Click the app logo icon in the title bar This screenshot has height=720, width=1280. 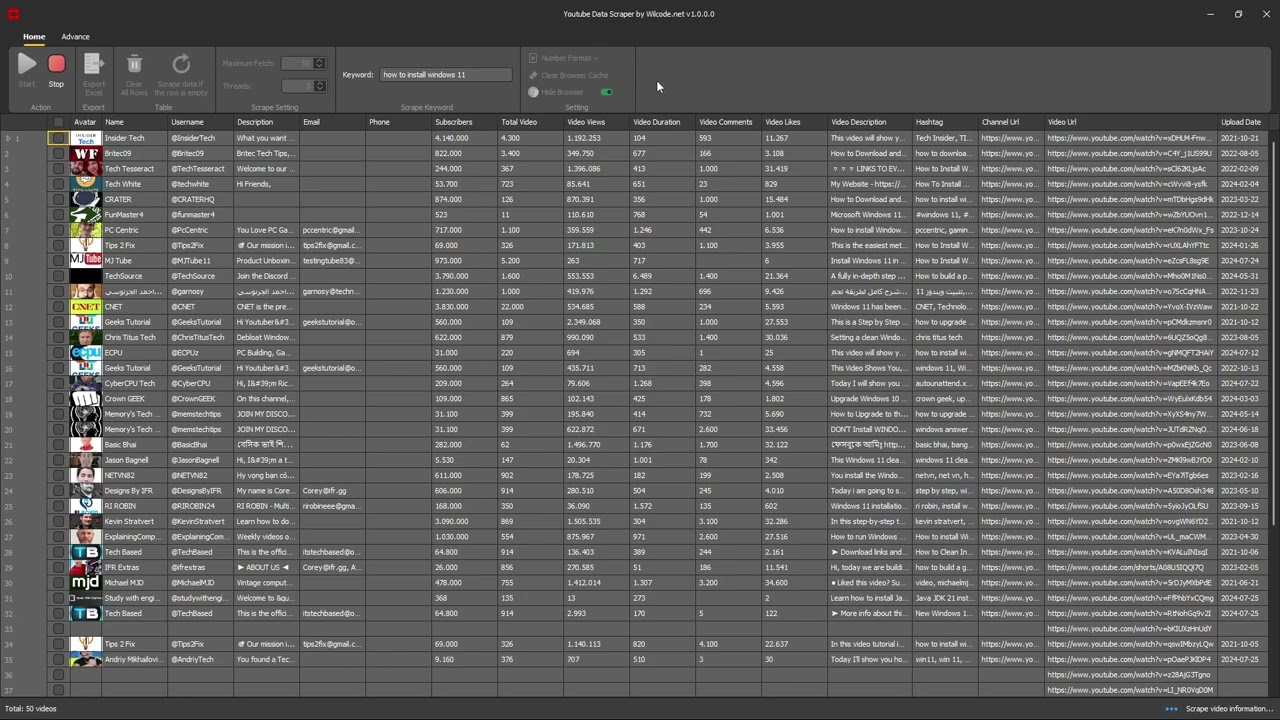14,14
